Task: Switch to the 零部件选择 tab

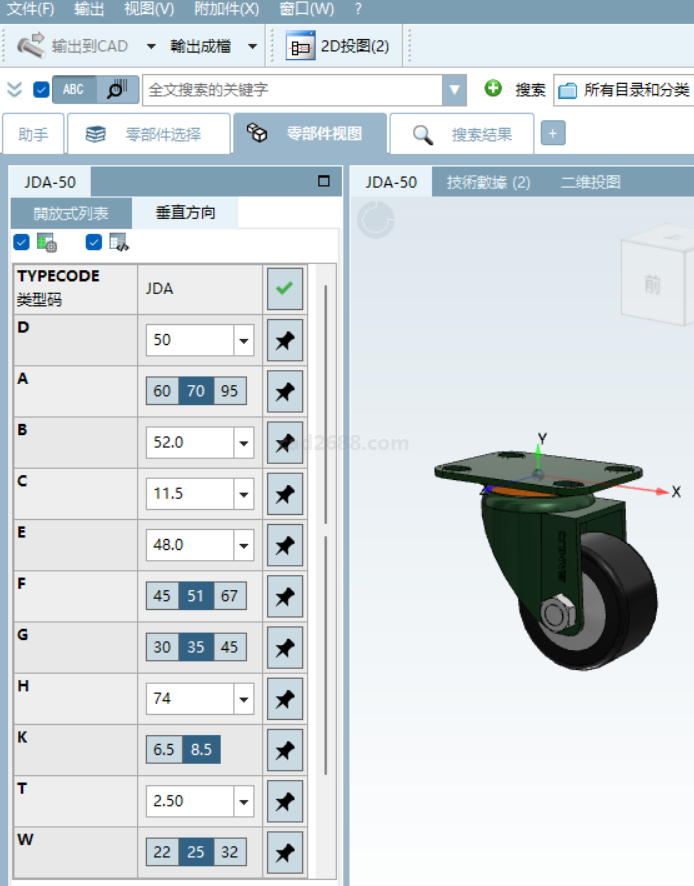Action: tap(146, 134)
